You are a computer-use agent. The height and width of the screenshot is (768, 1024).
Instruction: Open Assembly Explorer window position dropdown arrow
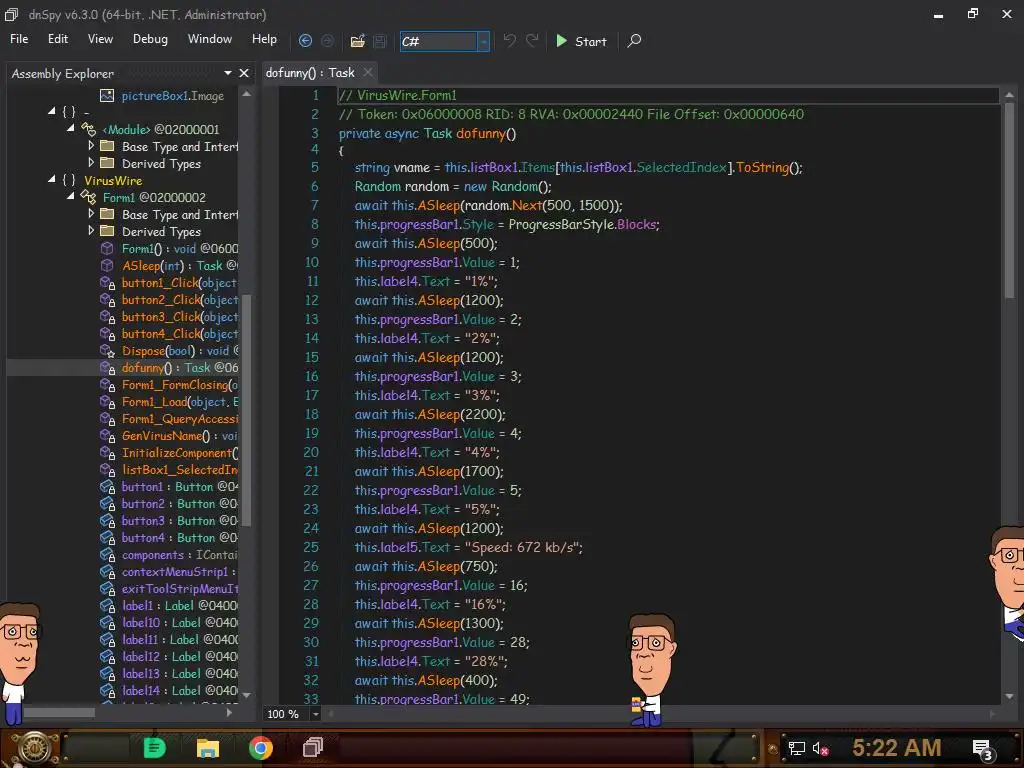point(227,73)
